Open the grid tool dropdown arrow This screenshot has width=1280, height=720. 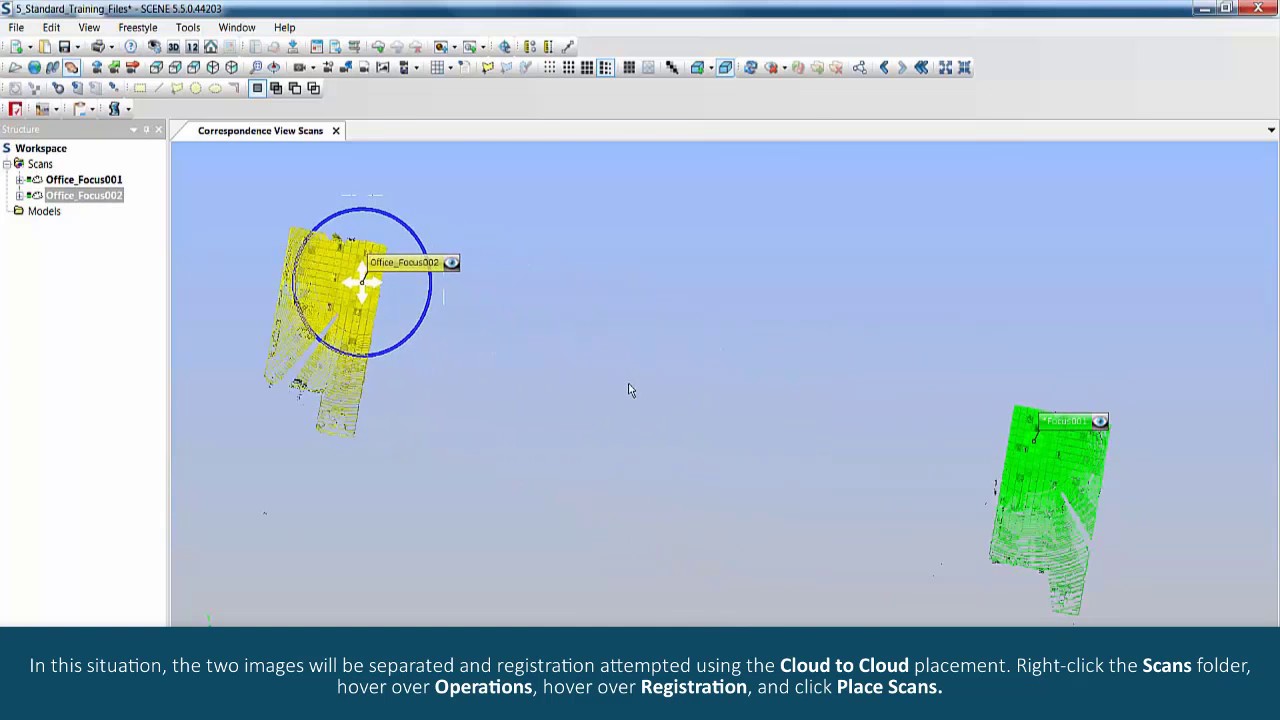pyautogui.click(x=450, y=67)
